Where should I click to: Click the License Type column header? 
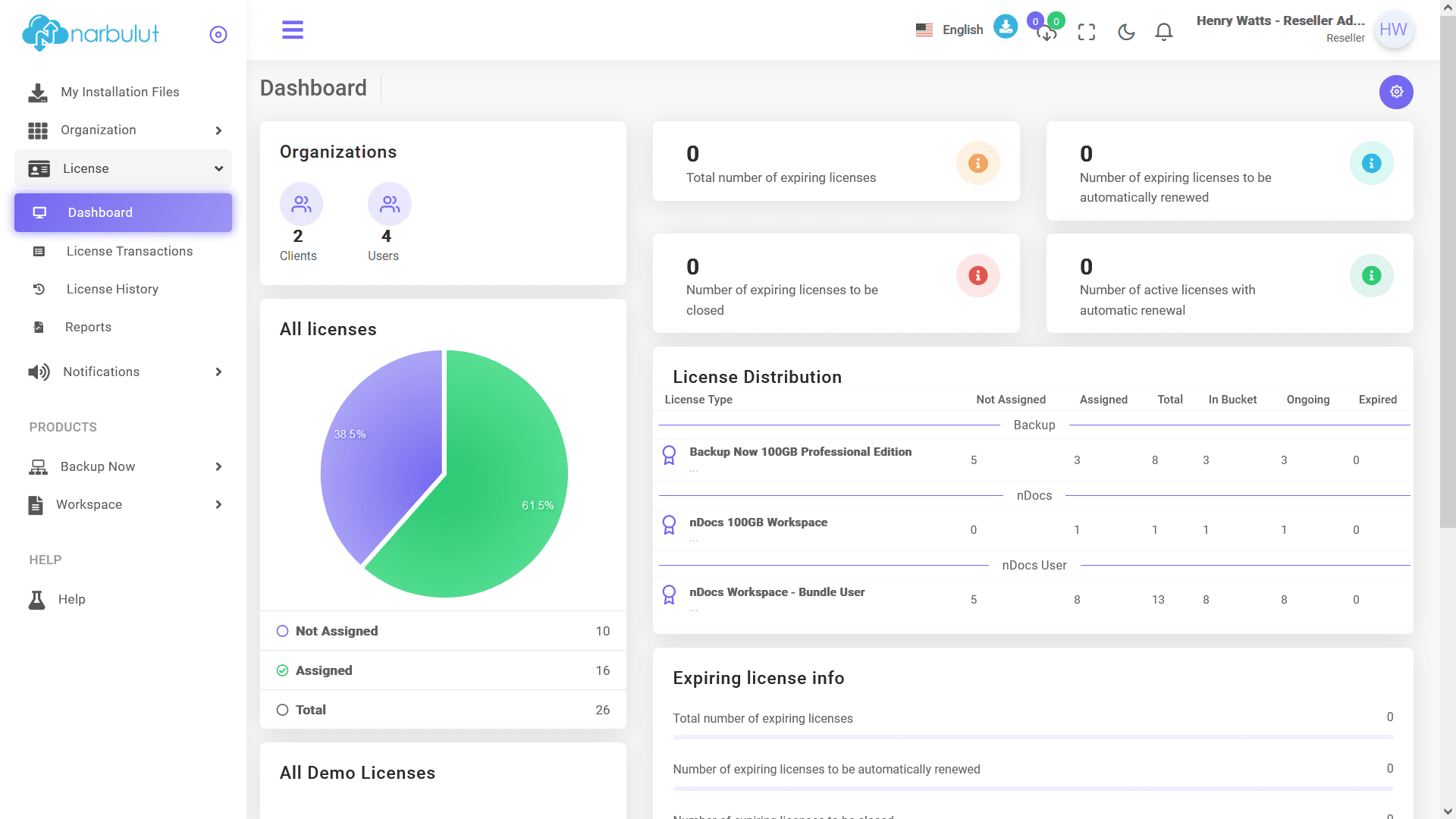point(698,400)
